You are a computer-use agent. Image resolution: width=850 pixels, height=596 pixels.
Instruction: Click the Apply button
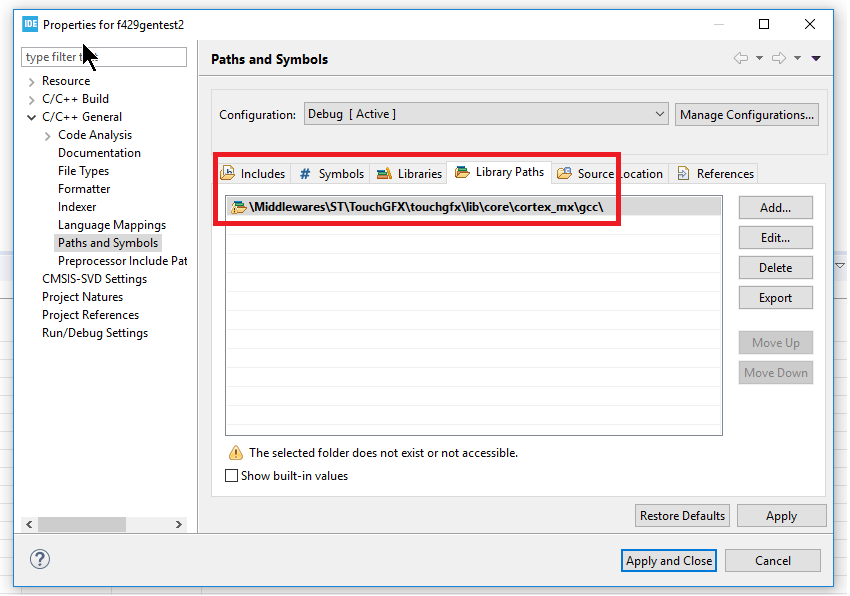(x=781, y=515)
